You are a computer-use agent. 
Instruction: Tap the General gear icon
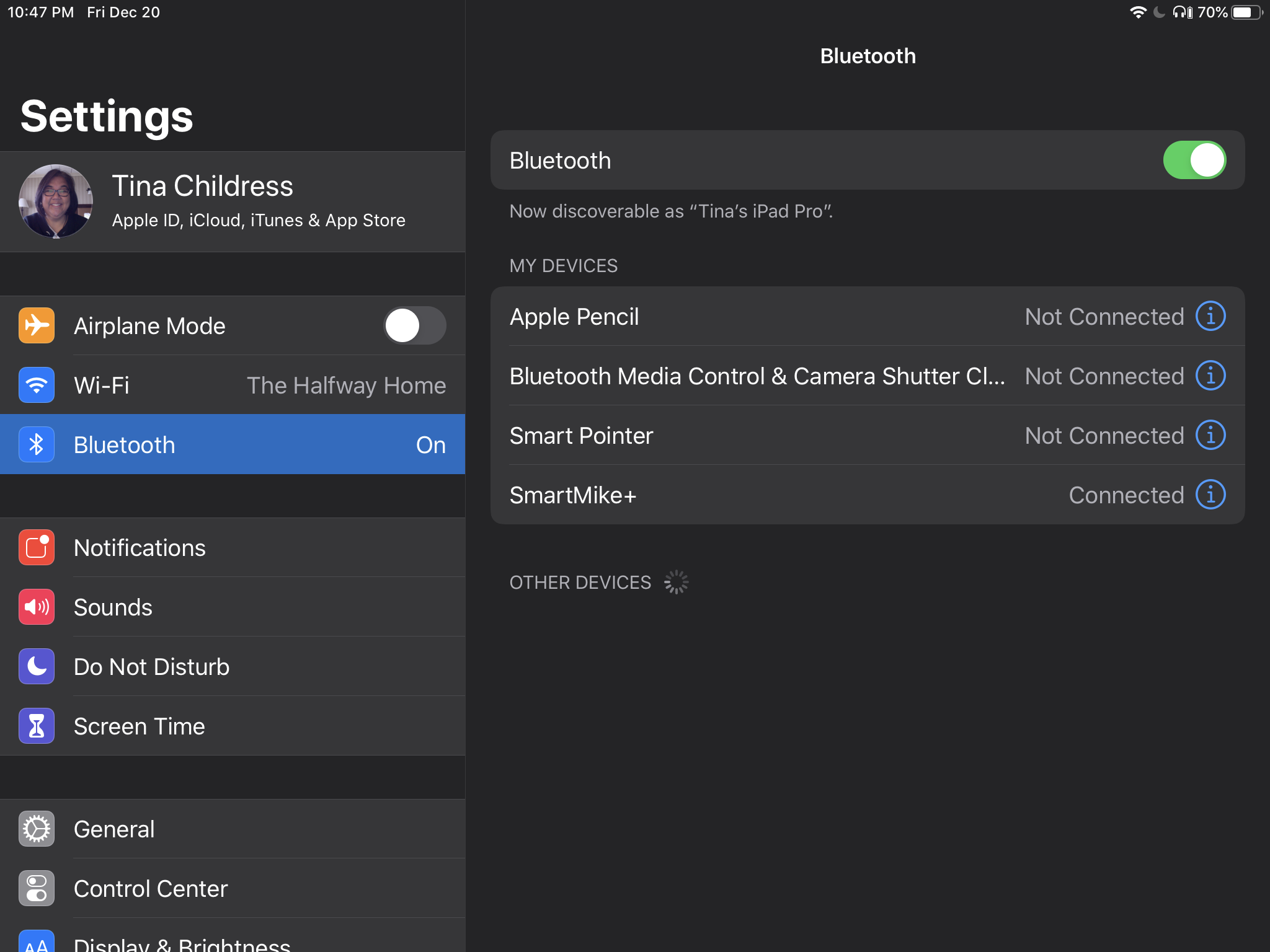(x=37, y=829)
